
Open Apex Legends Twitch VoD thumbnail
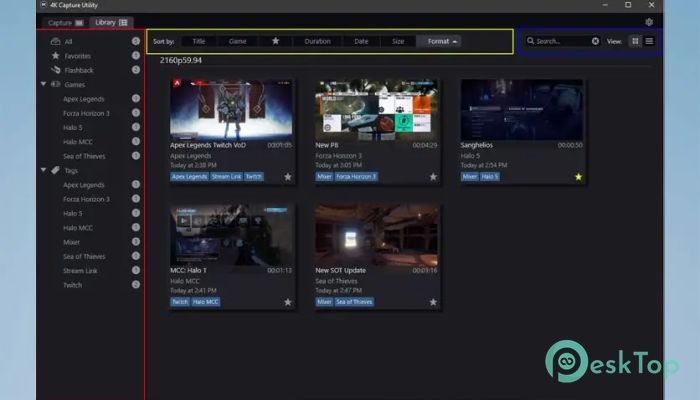[x=231, y=109]
